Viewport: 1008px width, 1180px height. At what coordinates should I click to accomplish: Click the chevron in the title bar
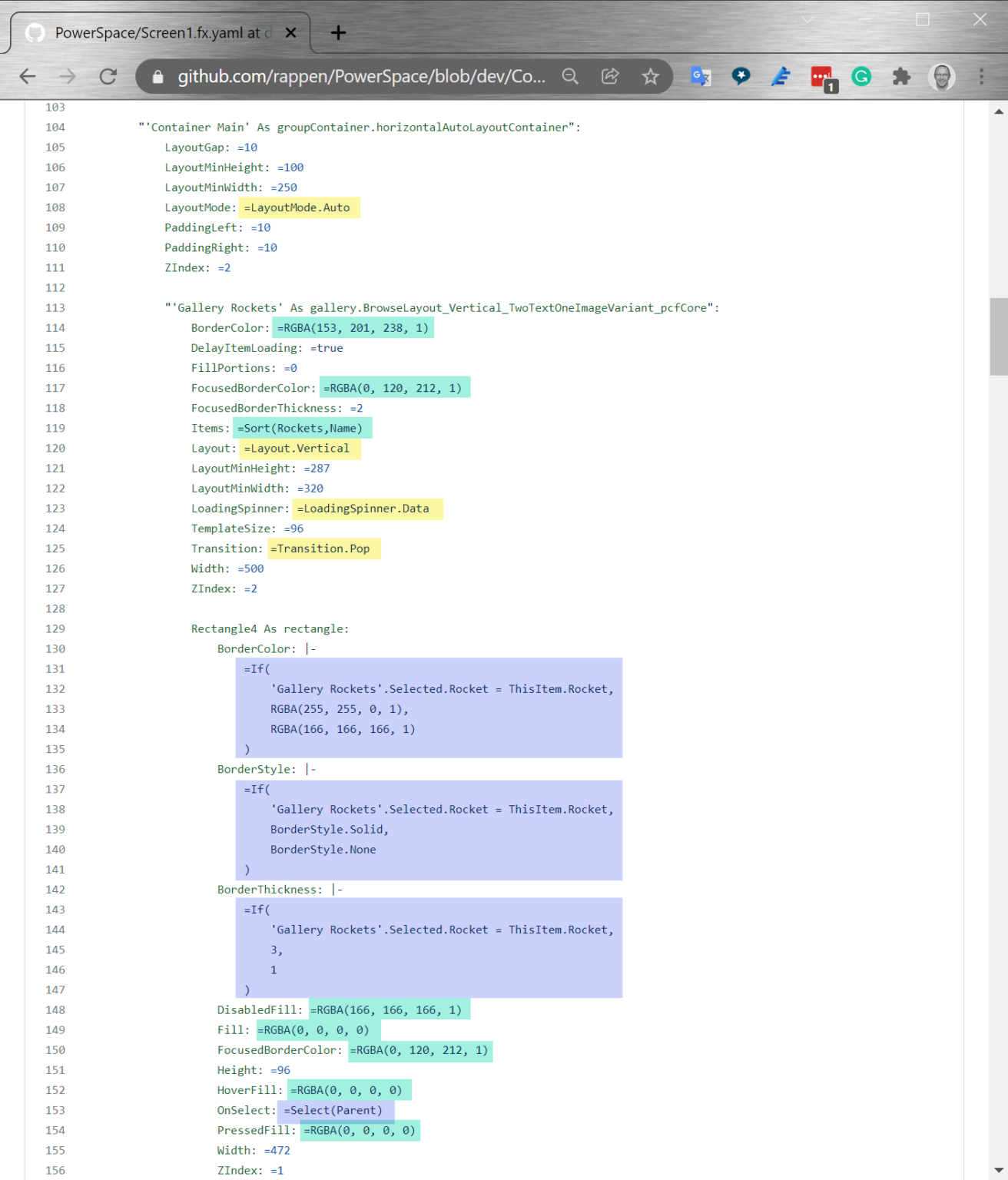(809, 17)
